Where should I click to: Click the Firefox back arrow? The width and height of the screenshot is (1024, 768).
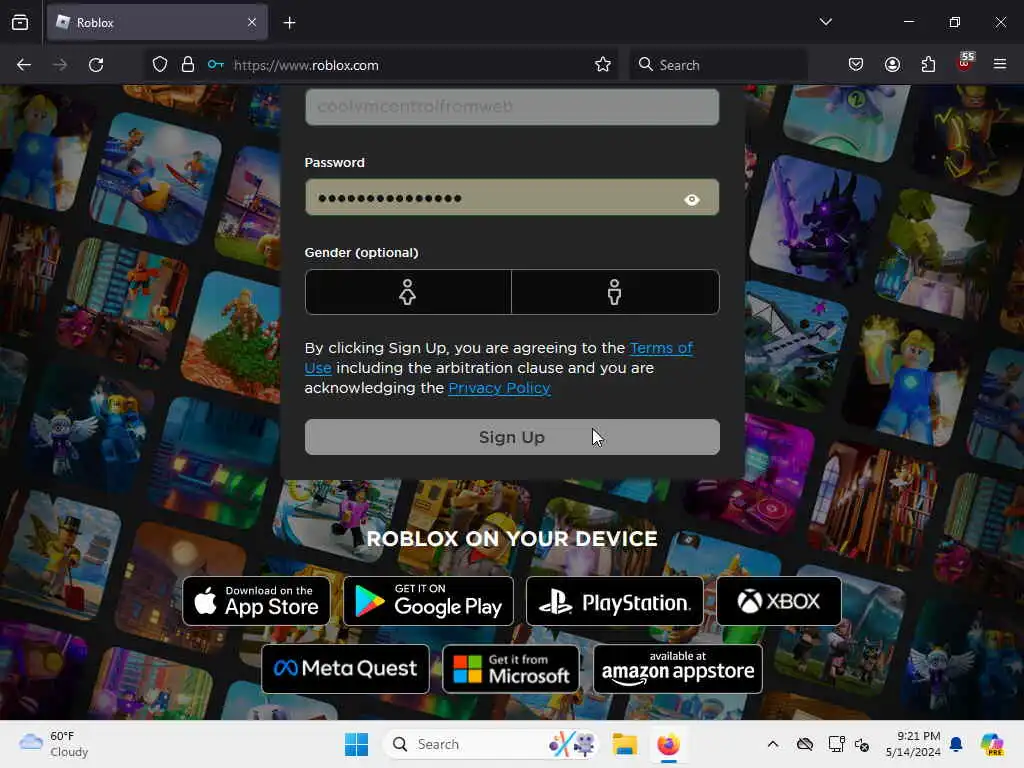click(x=24, y=65)
